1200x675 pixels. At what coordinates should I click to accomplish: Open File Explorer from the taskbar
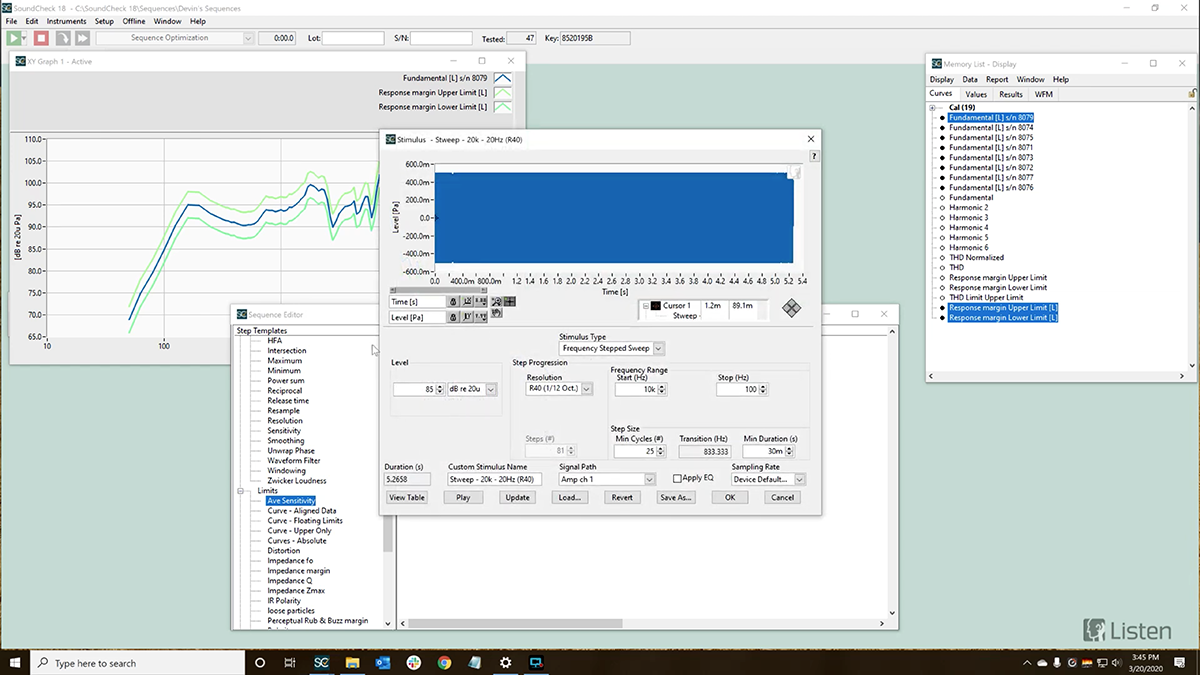353,662
